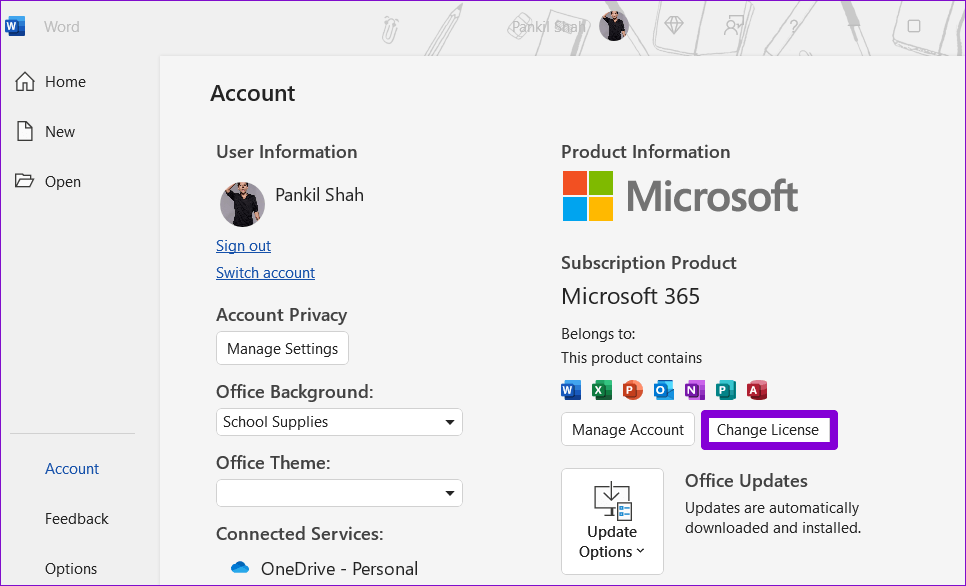The height and width of the screenshot is (586, 966).
Task: Click the Publisher icon in product contents
Action: pos(726,390)
